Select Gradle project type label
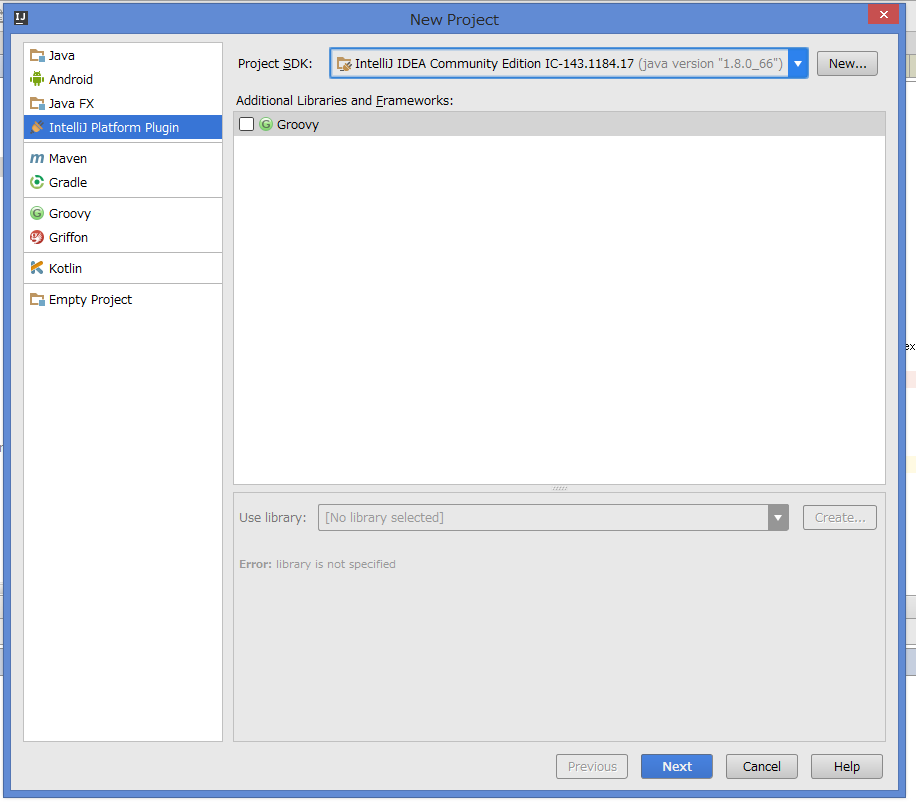 (68, 182)
